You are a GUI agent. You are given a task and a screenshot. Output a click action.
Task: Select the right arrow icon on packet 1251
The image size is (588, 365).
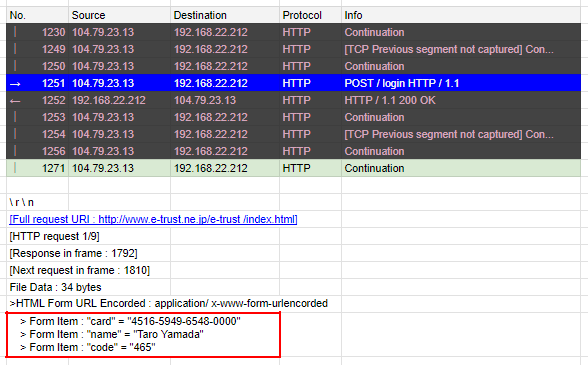click(x=15, y=84)
